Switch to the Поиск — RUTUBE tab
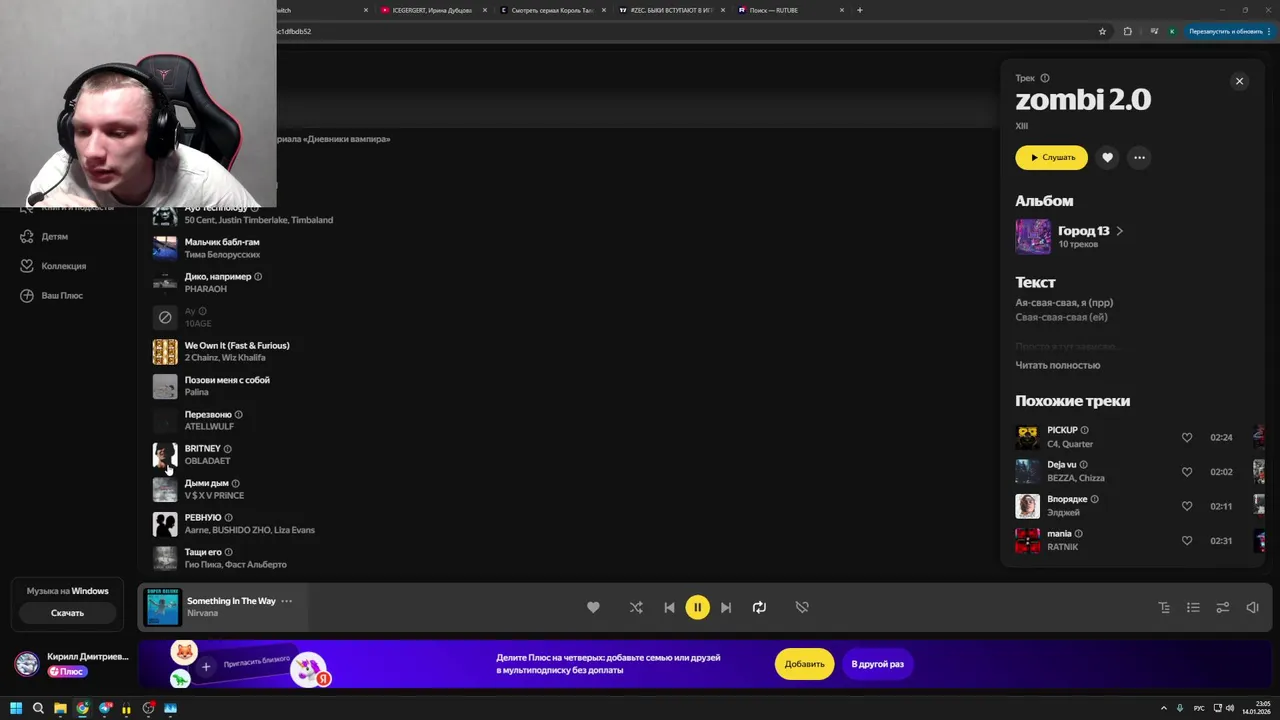The image size is (1280, 720). 791,10
